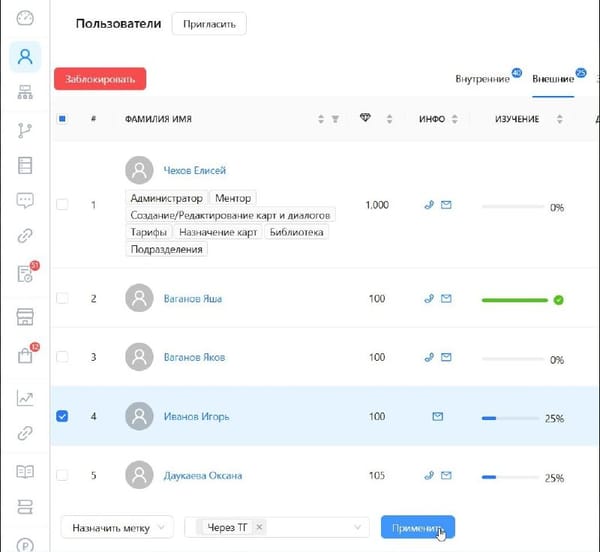Click the upper link chain icon in sidebar
This screenshot has height=552, width=600.
coord(25,236)
